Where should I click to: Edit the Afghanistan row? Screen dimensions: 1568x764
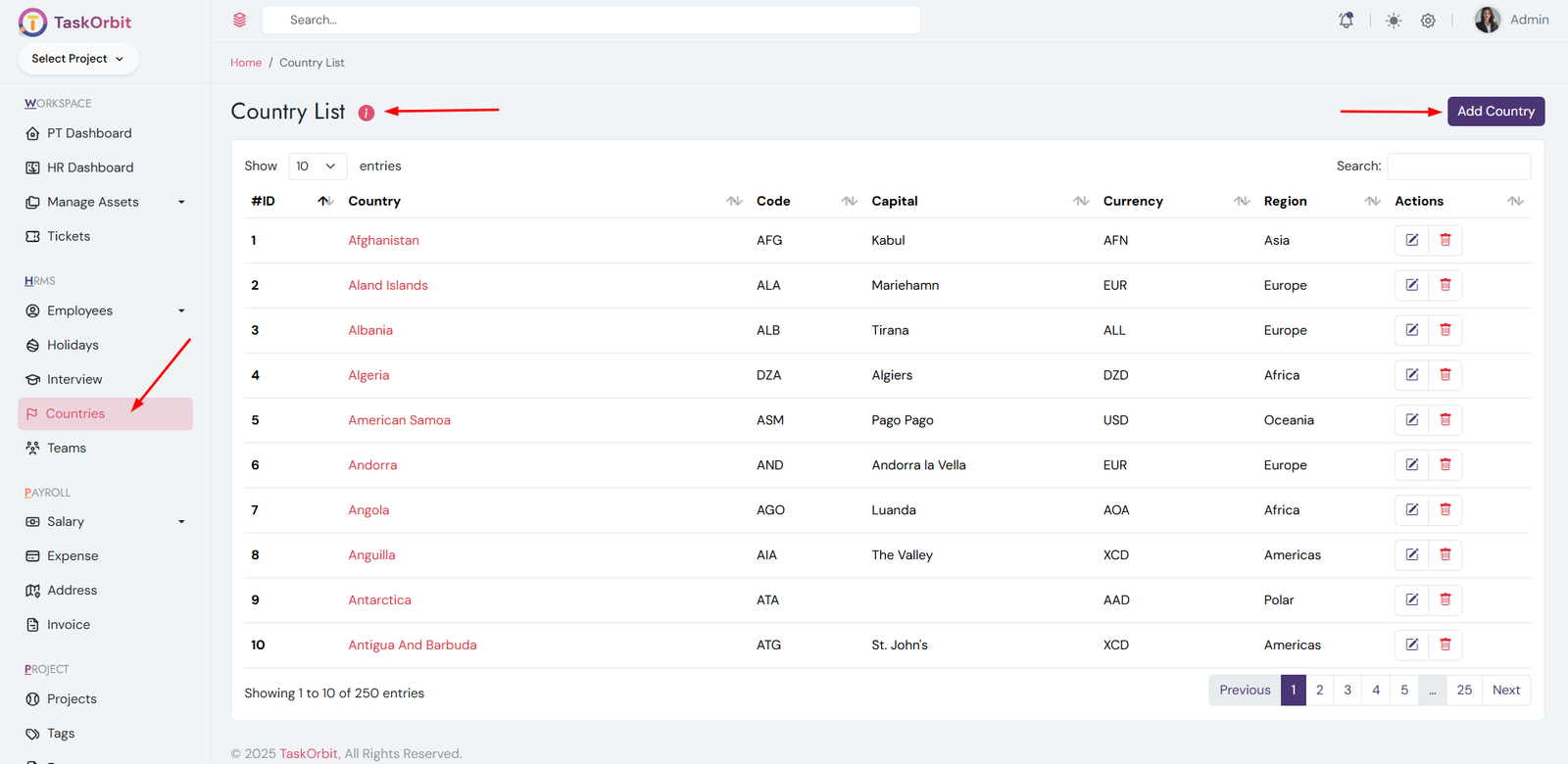1411,240
